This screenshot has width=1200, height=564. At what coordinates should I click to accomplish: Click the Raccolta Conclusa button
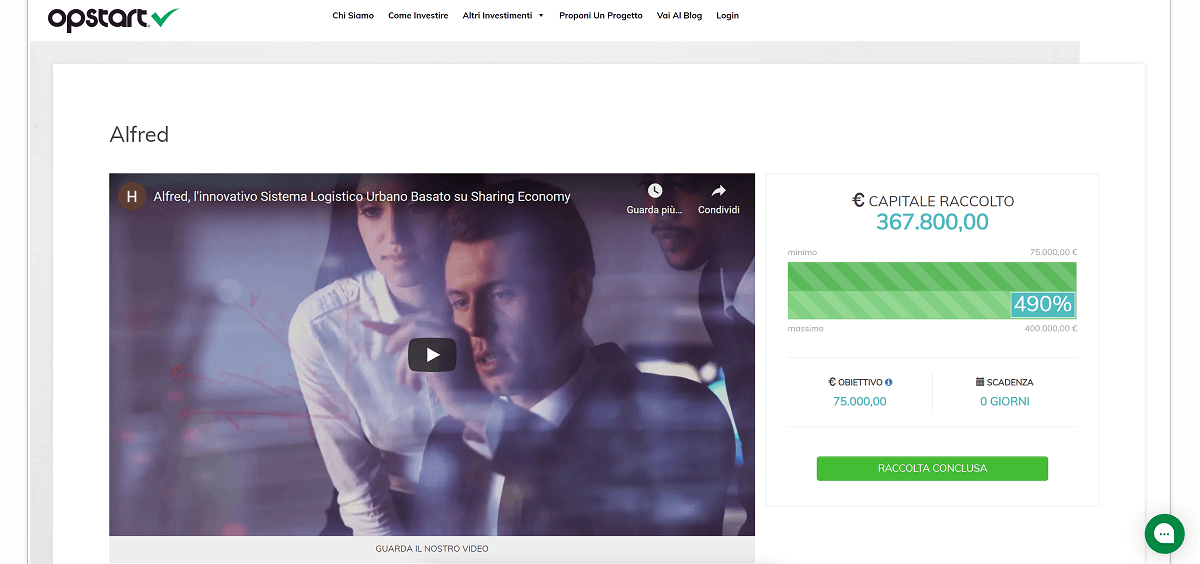[x=932, y=468]
